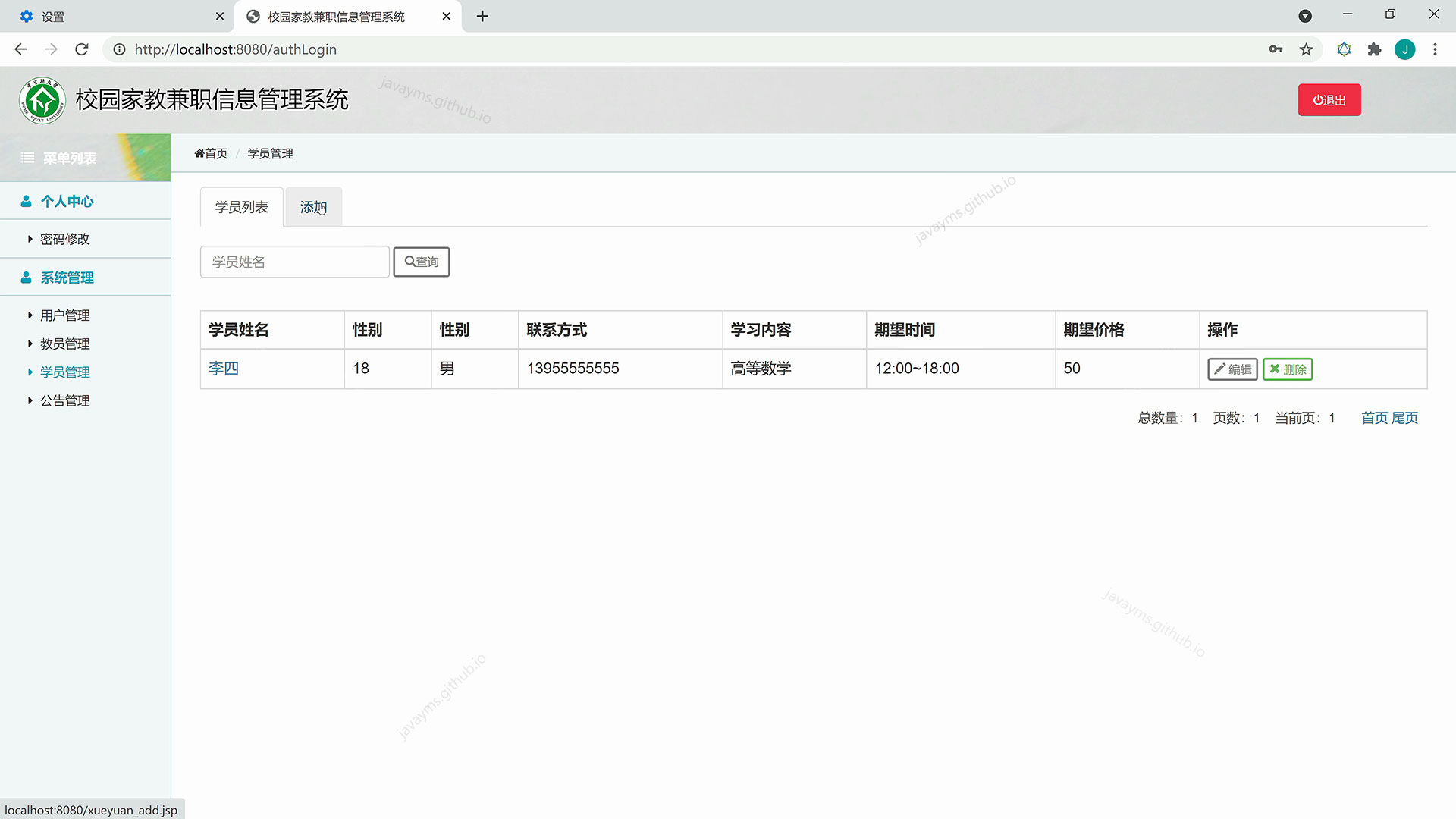Open 公告管理 in the sidebar
Viewport: 1456px width, 819px height.
[64, 400]
